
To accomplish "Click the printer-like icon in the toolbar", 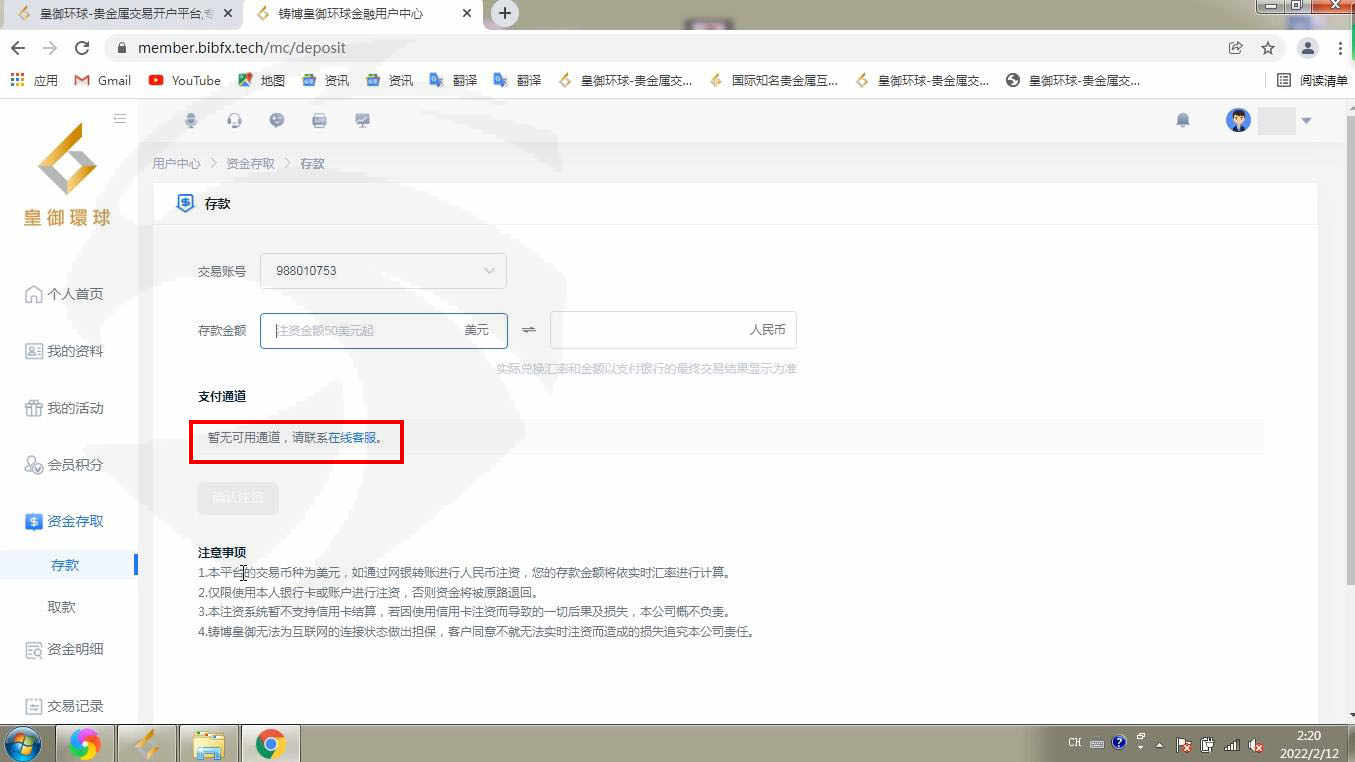I will click(x=319, y=121).
